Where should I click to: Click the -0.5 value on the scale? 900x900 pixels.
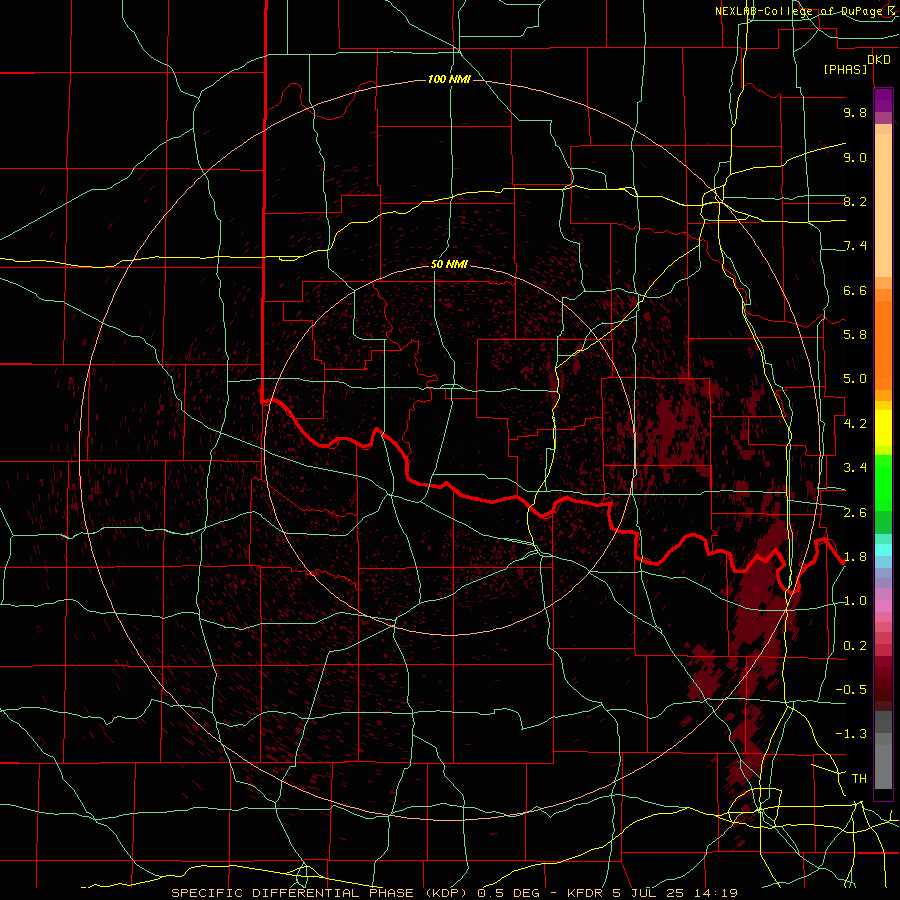click(851, 690)
